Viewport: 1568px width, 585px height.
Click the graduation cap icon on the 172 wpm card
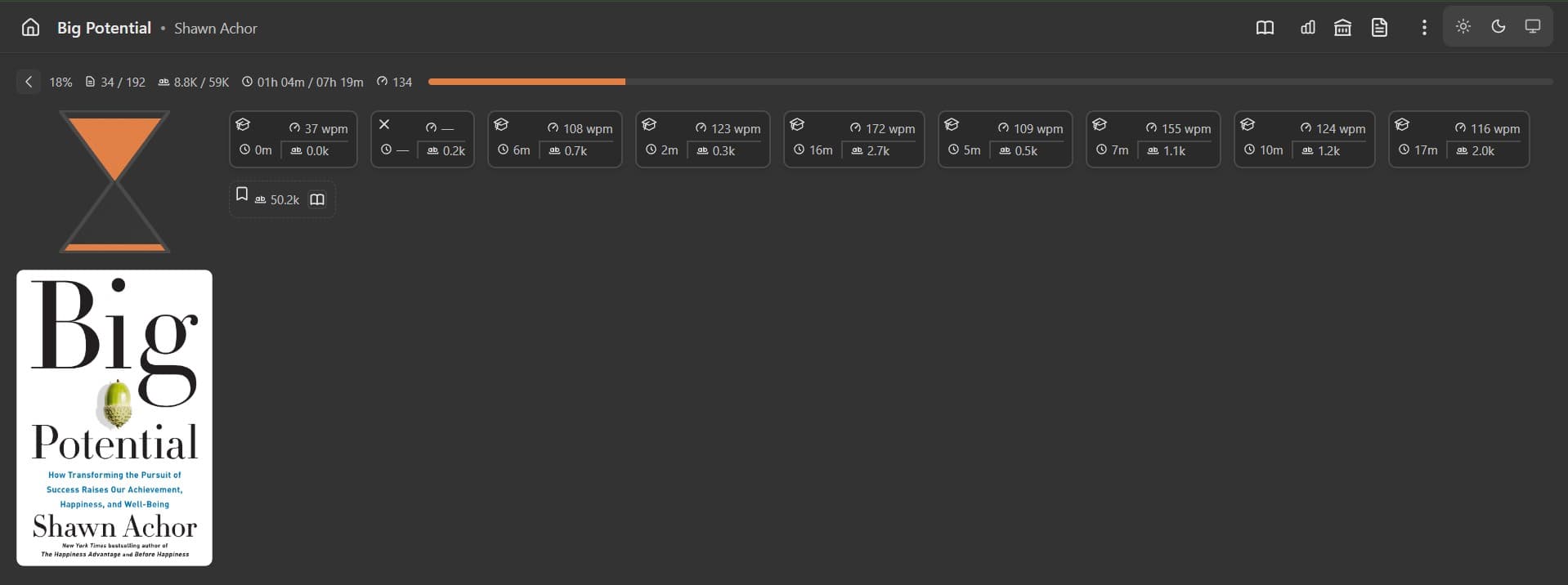tap(797, 124)
